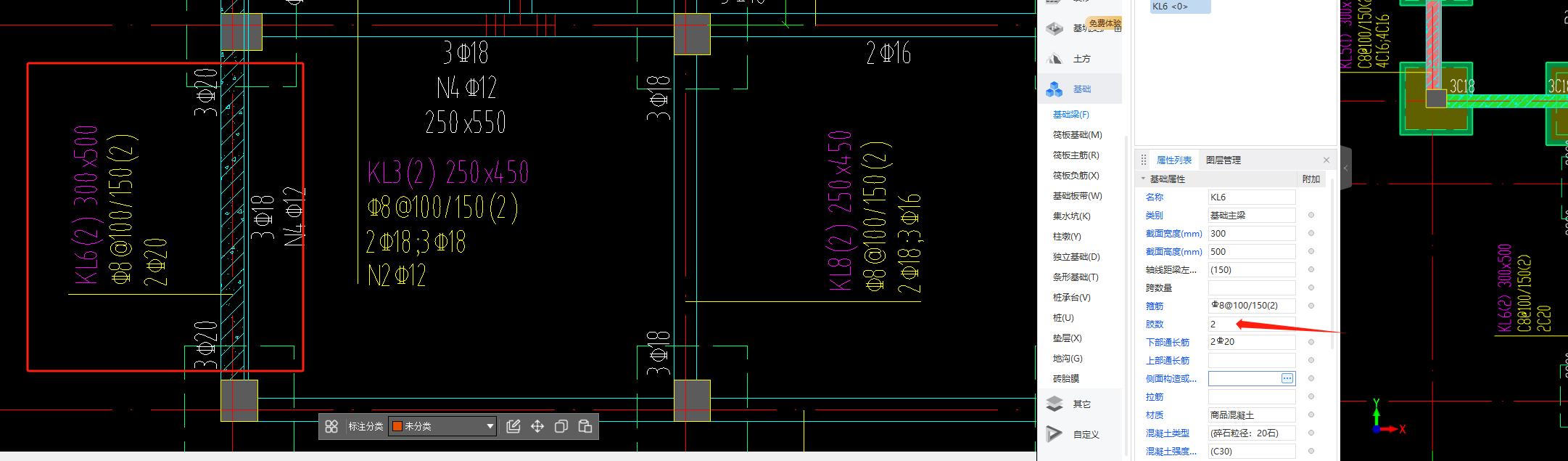
Task: Select the 土方 category icon
Action: (x=1055, y=59)
